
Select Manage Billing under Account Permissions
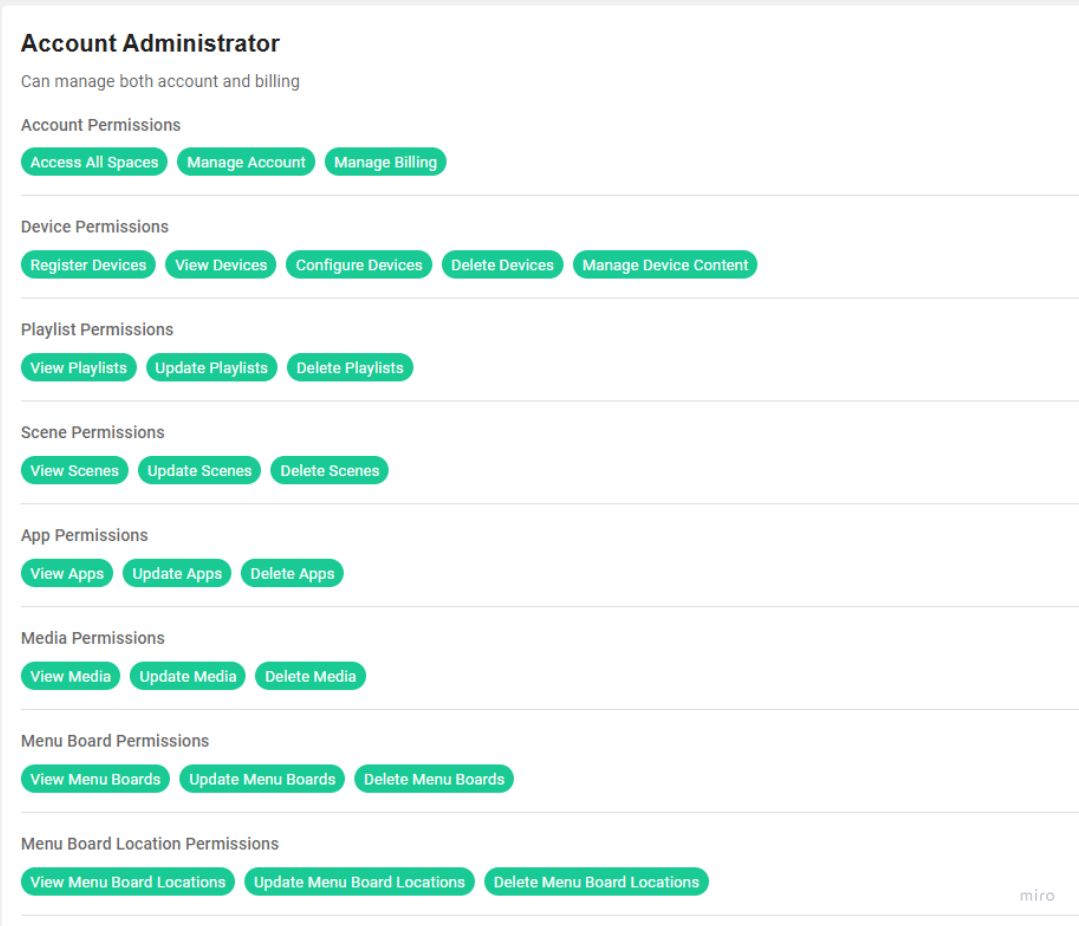coord(385,162)
